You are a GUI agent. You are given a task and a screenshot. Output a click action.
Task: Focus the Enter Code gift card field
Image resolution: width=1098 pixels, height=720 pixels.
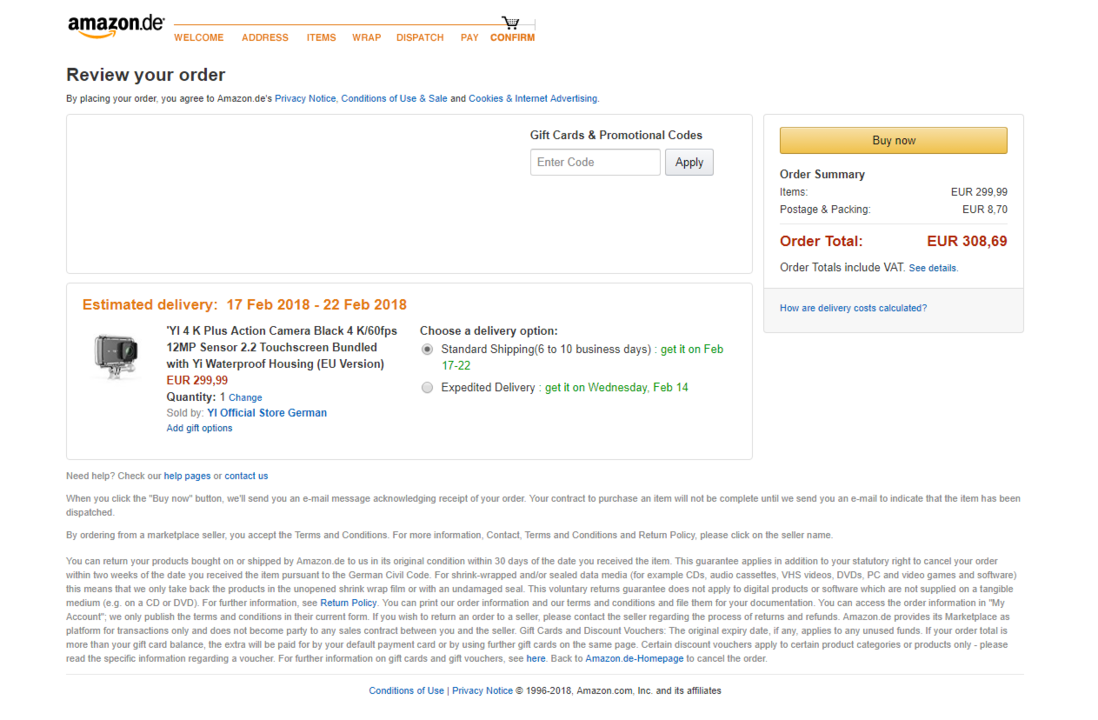595,162
